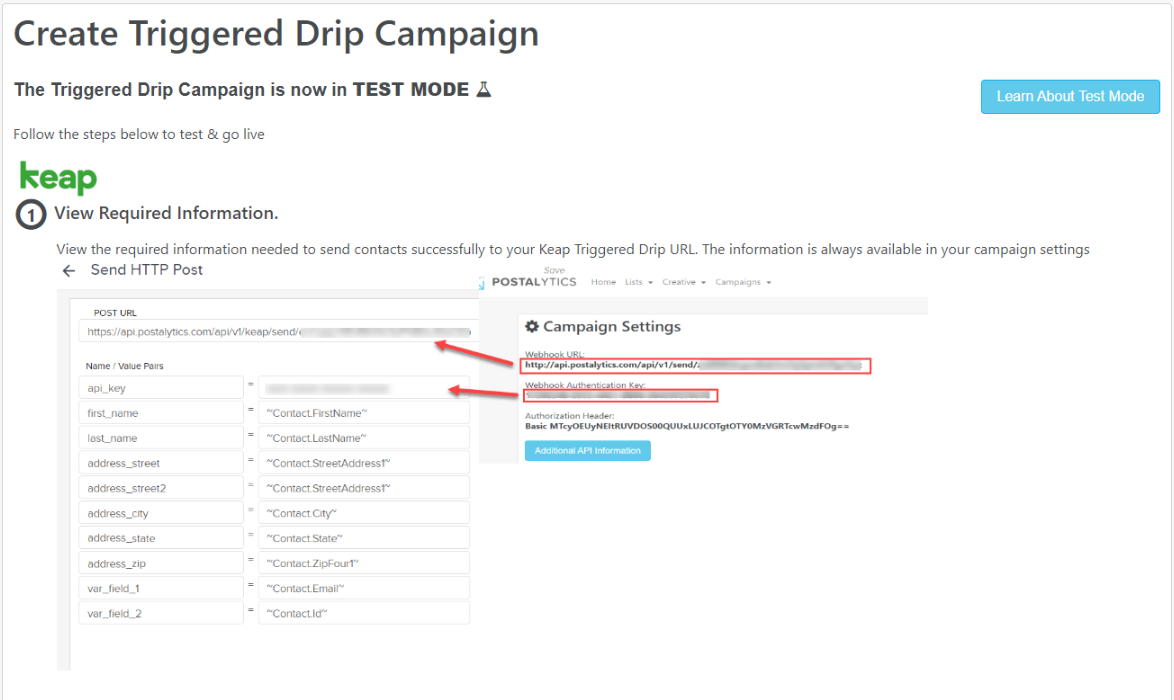The image size is (1174, 700).
Task: Click the Webhook Authentication Key highlighted box
Action: tap(620, 395)
